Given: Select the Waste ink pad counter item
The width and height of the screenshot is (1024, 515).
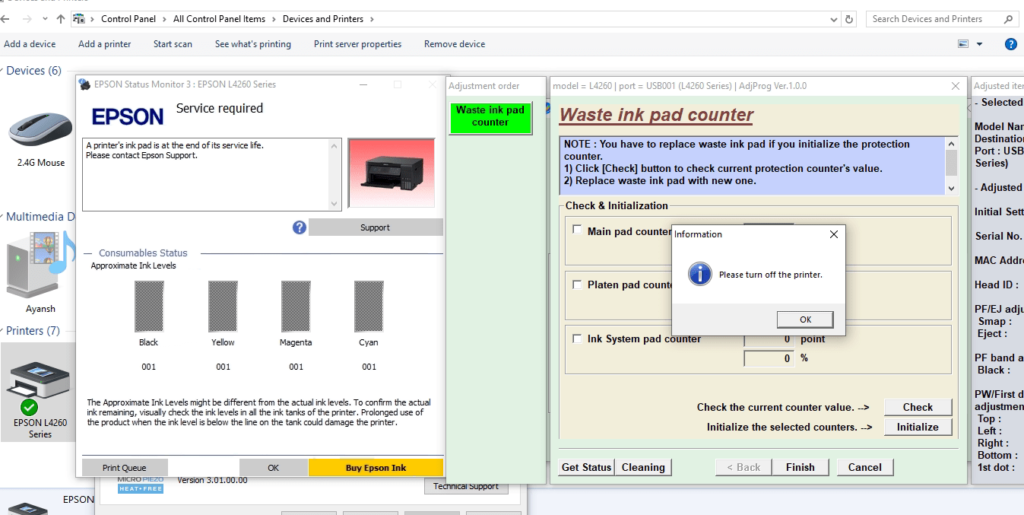Looking at the screenshot, I should click(490, 117).
